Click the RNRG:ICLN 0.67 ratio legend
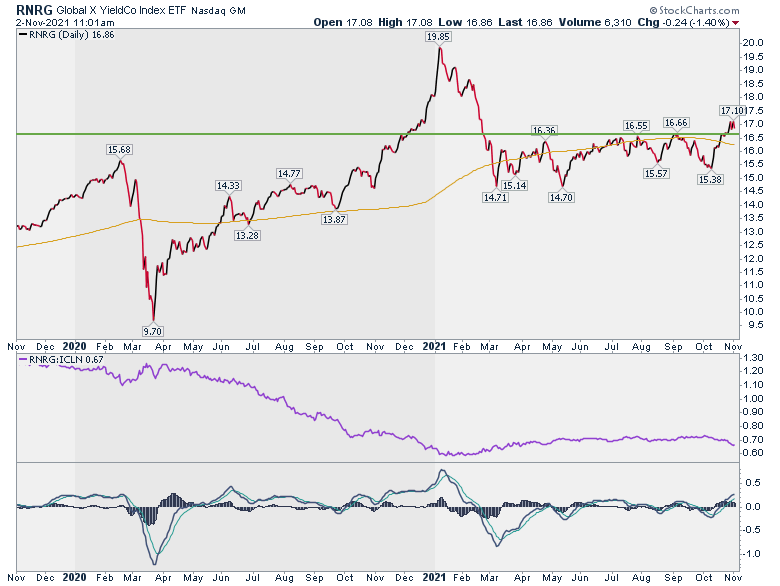The width and height of the screenshot is (780, 586). coord(61,359)
